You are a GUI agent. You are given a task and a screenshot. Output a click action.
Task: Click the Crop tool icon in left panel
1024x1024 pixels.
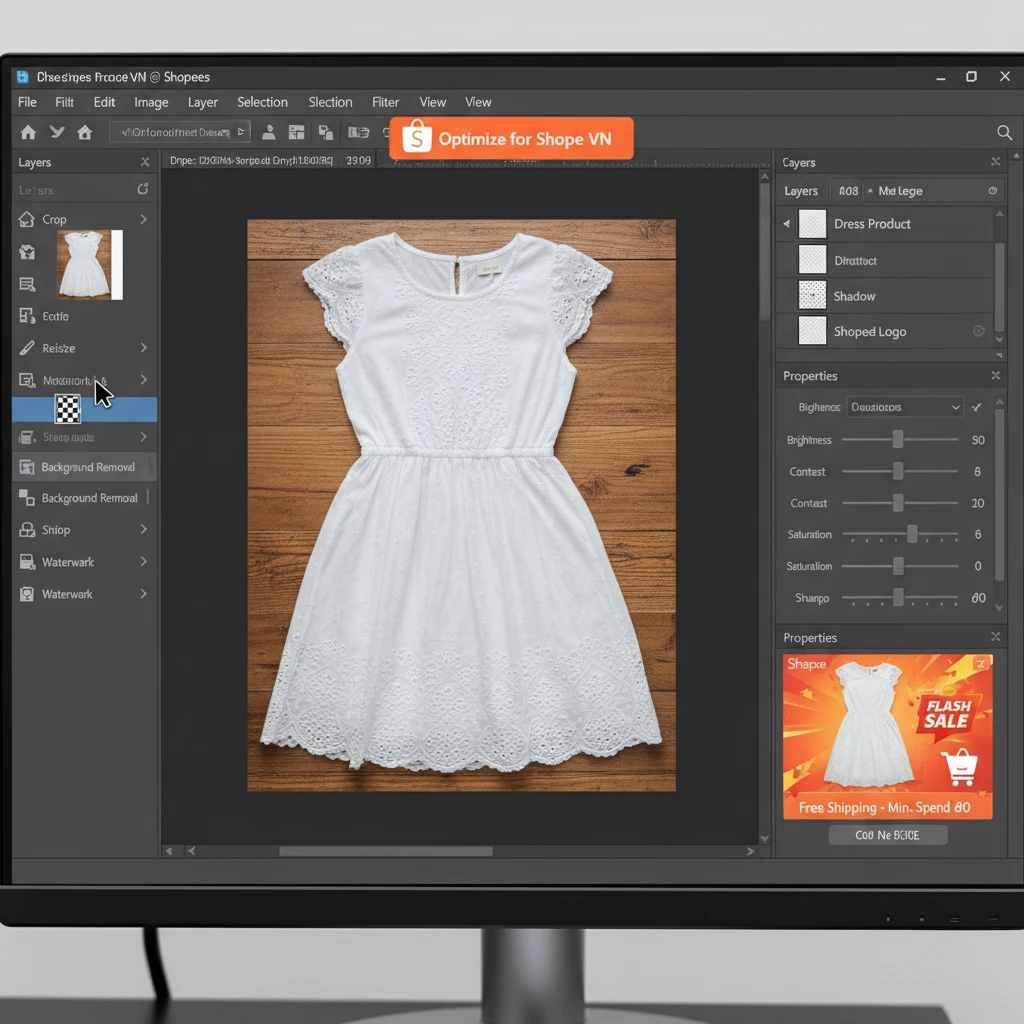[x=27, y=219]
